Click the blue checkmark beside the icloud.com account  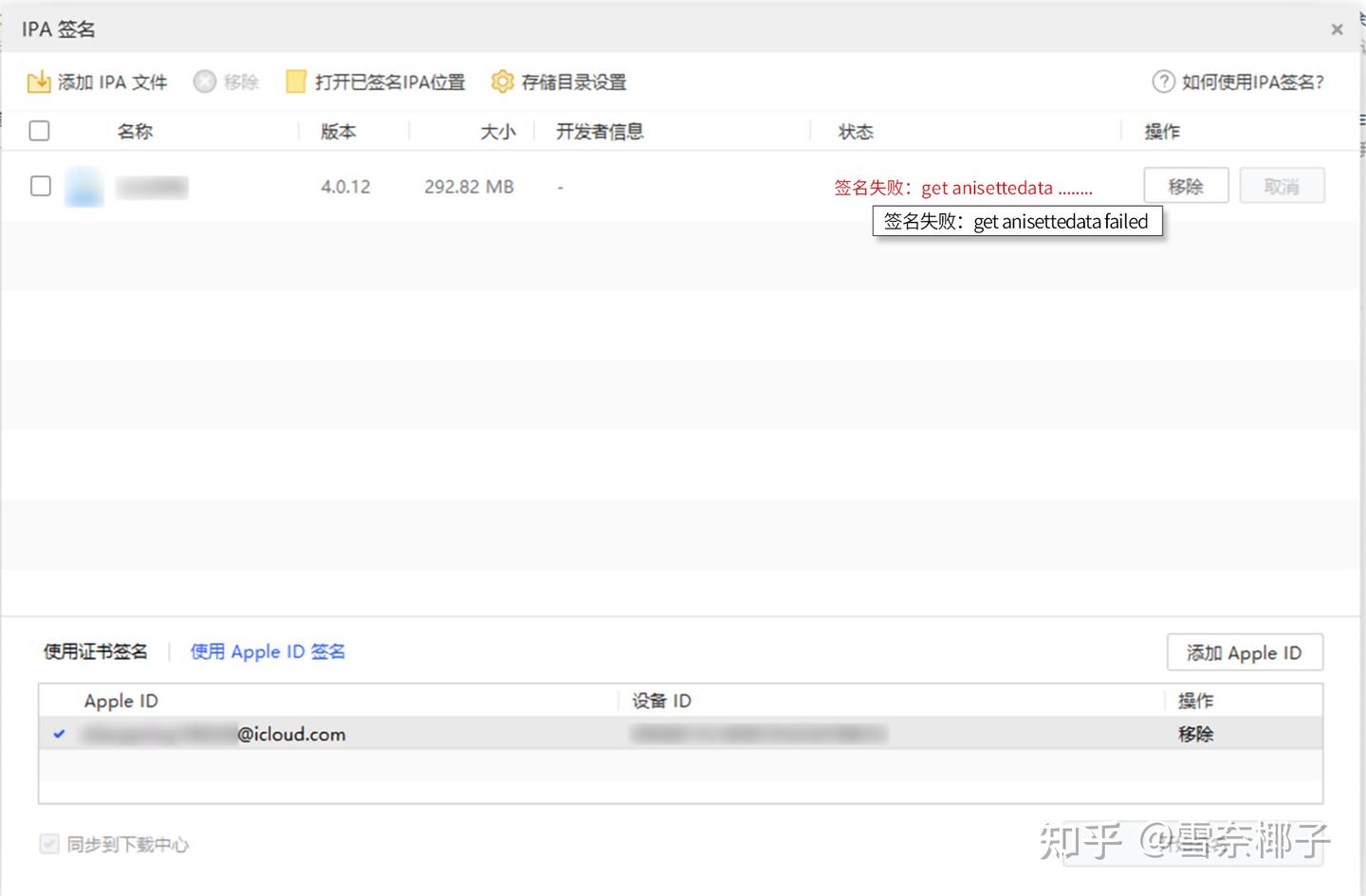coord(59,733)
